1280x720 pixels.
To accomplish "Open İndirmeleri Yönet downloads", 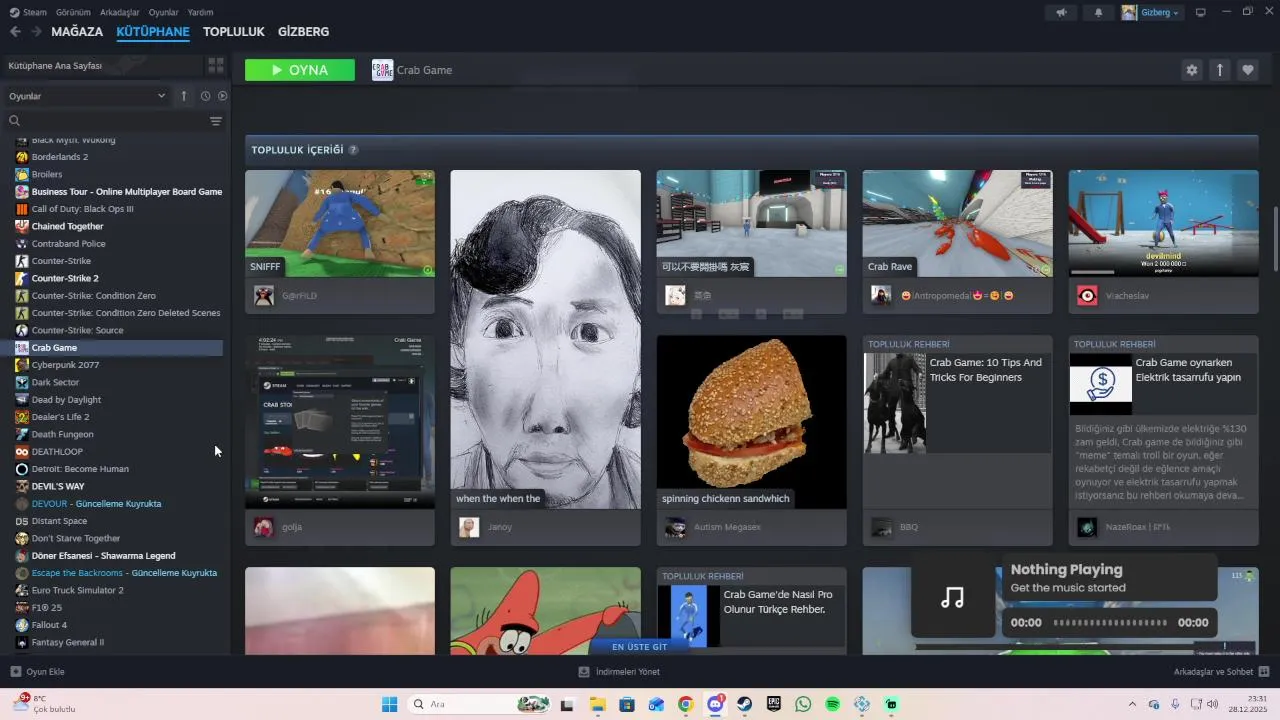I will (620, 672).
